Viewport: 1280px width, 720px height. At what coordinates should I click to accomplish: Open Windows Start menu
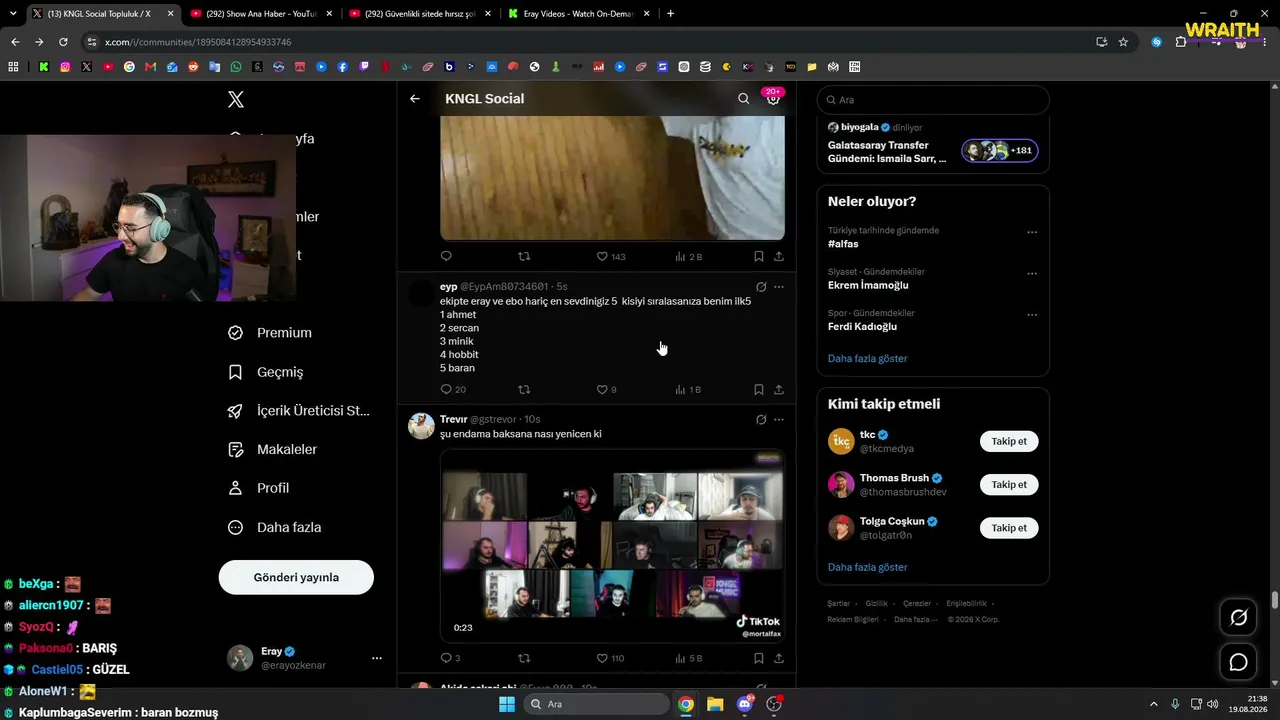(x=507, y=704)
